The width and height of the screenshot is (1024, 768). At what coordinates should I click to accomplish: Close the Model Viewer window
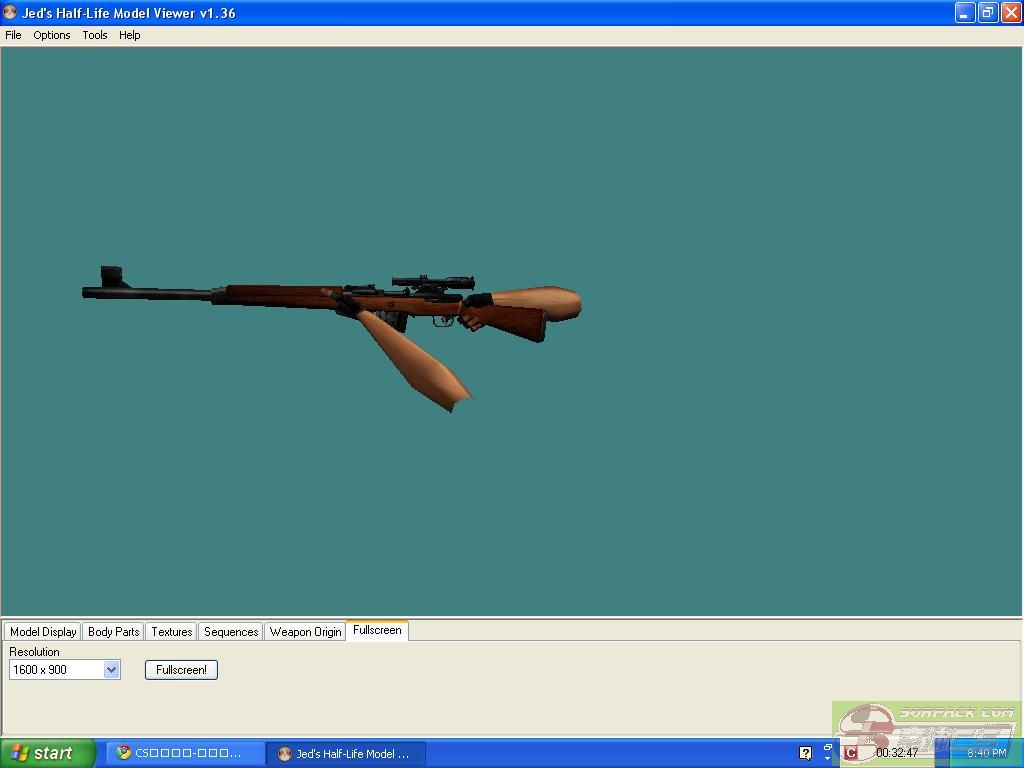pyautogui.click(x=1011, y=12)
